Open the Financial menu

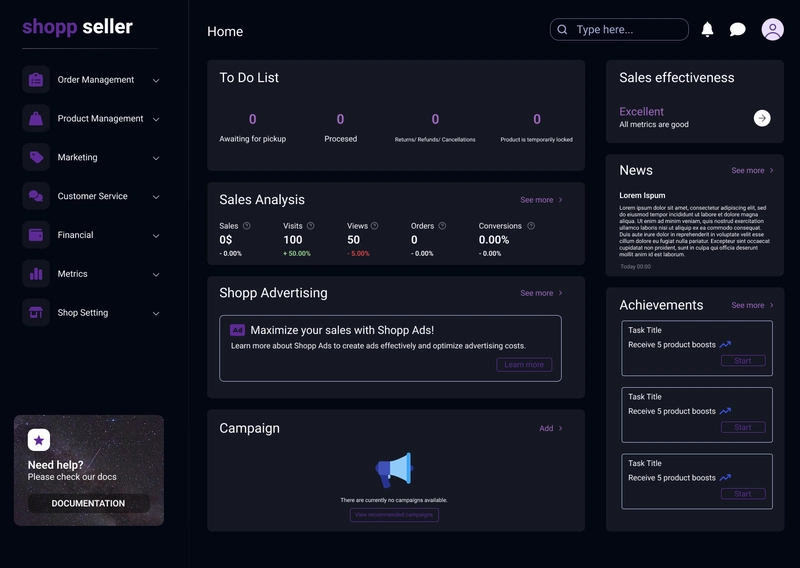click(91, 235)
